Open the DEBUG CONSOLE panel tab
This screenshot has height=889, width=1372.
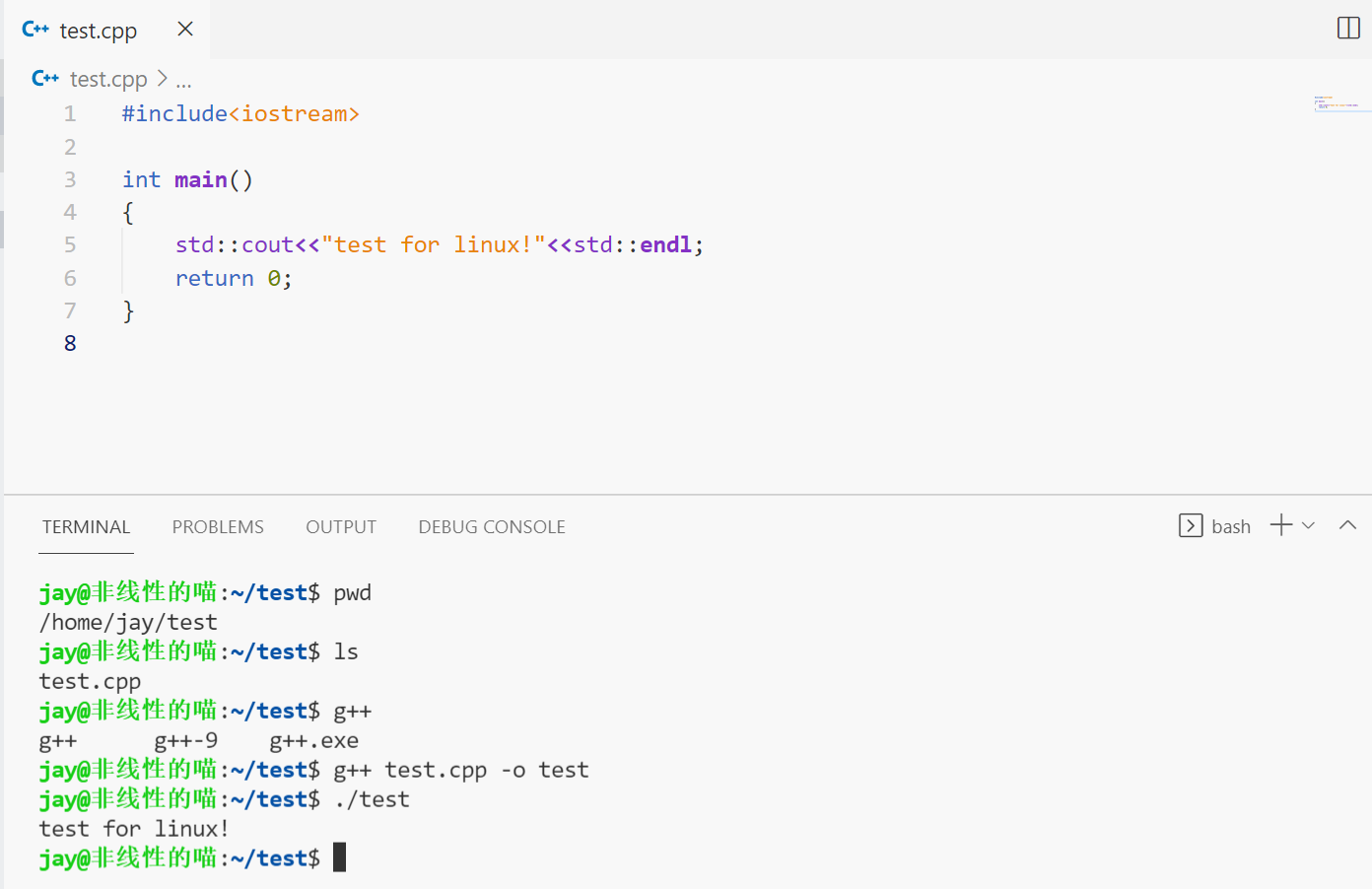(492, 527)
